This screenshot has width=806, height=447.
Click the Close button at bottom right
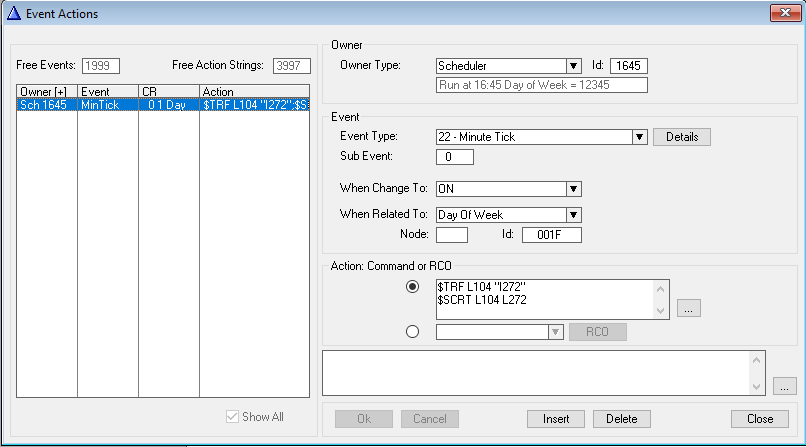click(x=760, y=419)
